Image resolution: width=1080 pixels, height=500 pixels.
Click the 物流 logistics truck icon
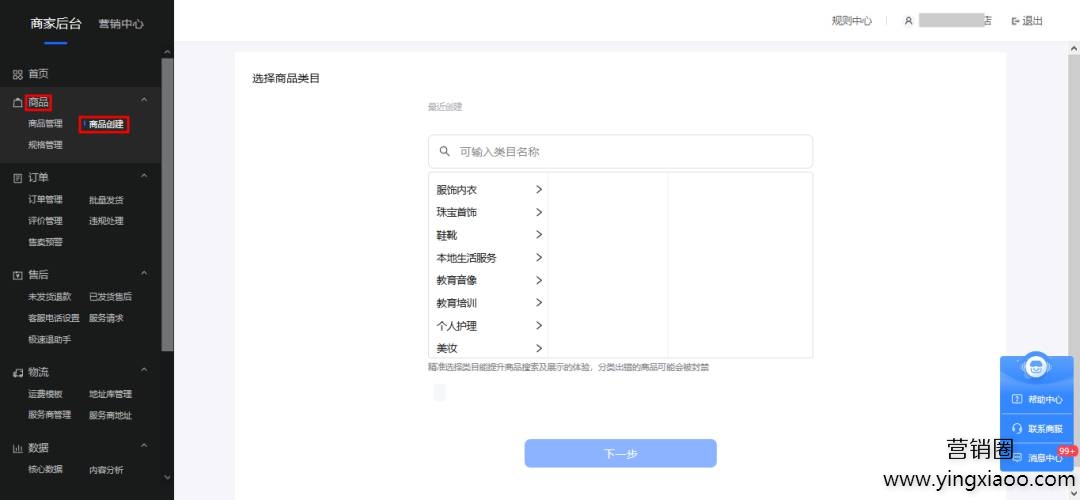[18, 373]
